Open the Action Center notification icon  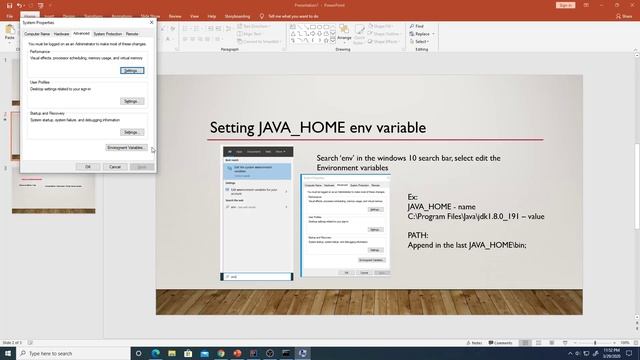point(629,353)
